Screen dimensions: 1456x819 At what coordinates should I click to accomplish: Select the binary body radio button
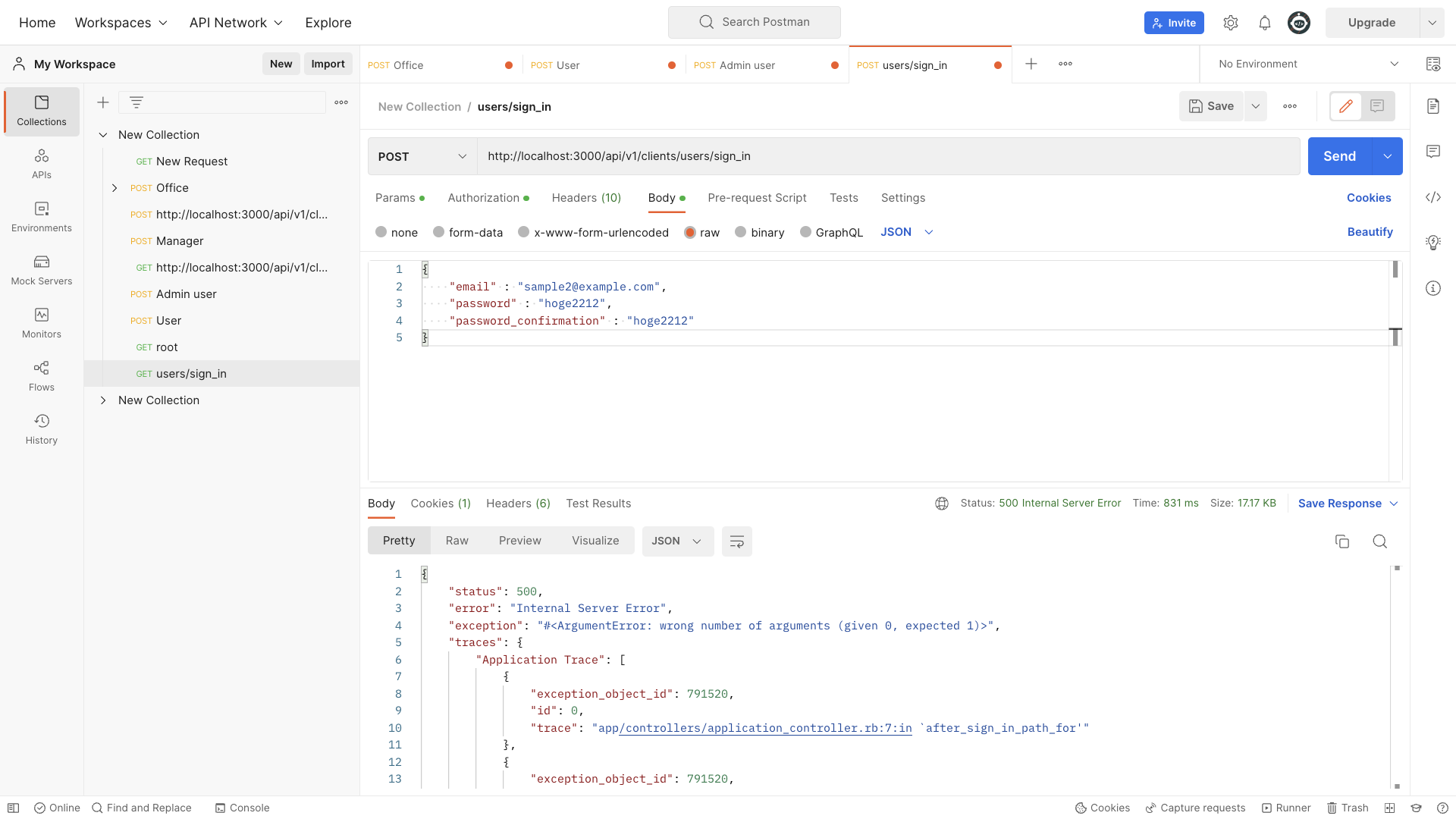pyautogui.click(x=740, y=232)
